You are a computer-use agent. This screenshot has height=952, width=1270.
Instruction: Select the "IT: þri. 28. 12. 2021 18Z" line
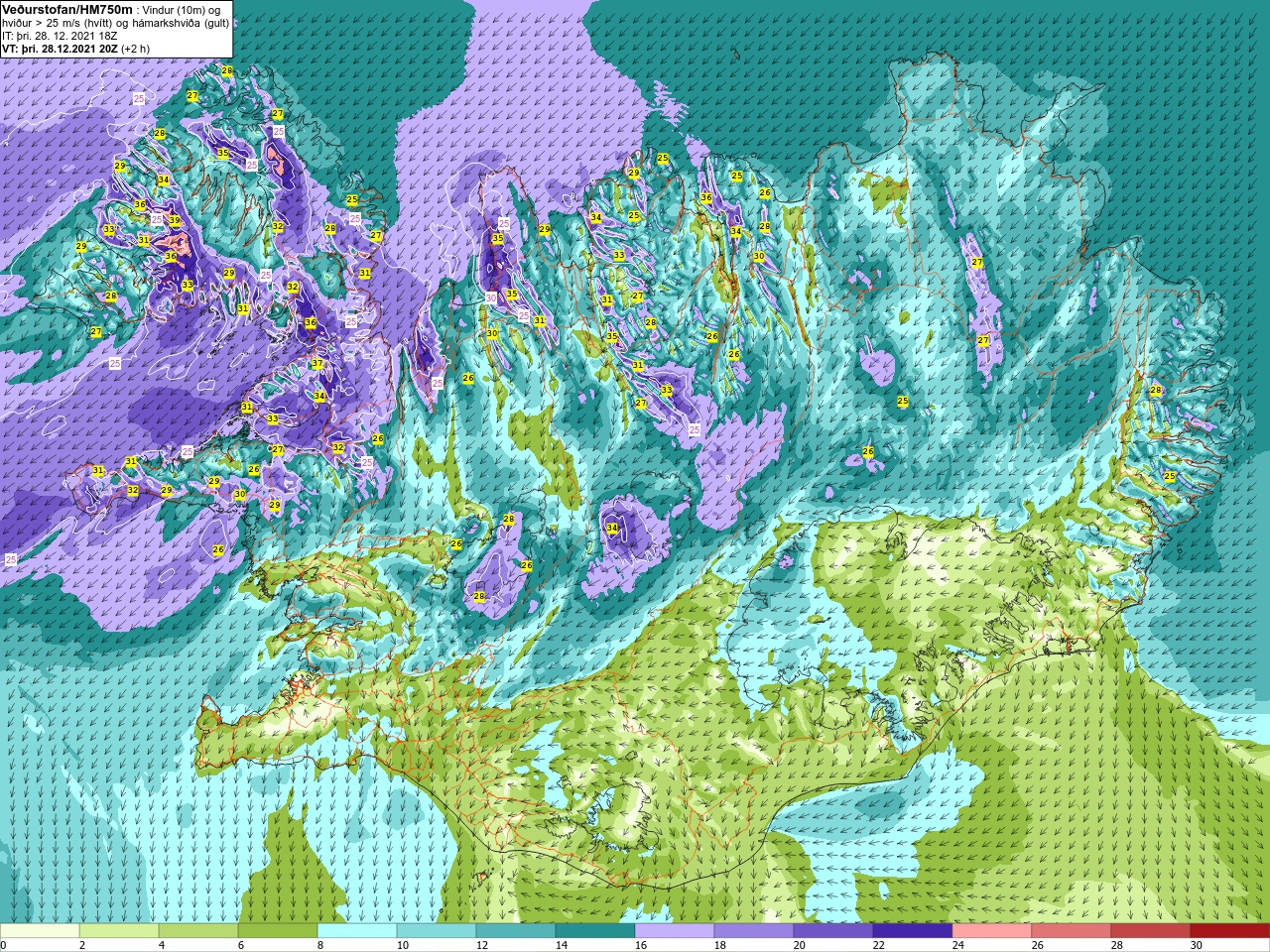(x=60, y=35)
